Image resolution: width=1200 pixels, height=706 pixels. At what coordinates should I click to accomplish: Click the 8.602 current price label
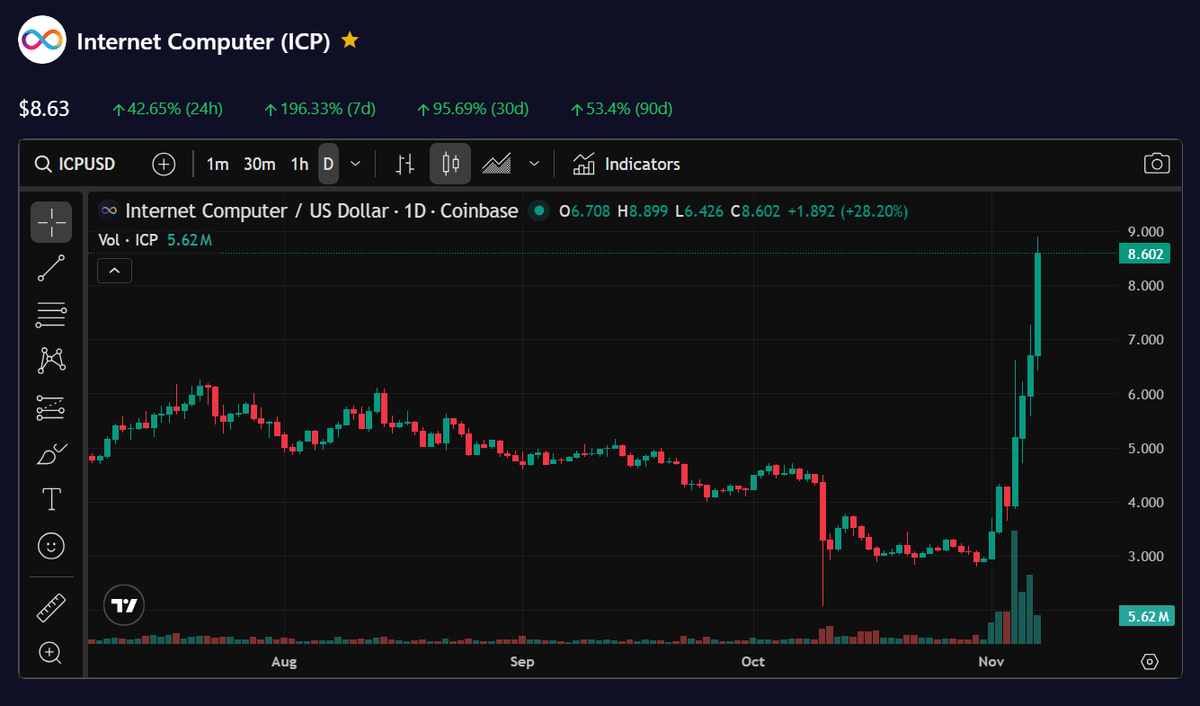click(x=1146, y=254)
